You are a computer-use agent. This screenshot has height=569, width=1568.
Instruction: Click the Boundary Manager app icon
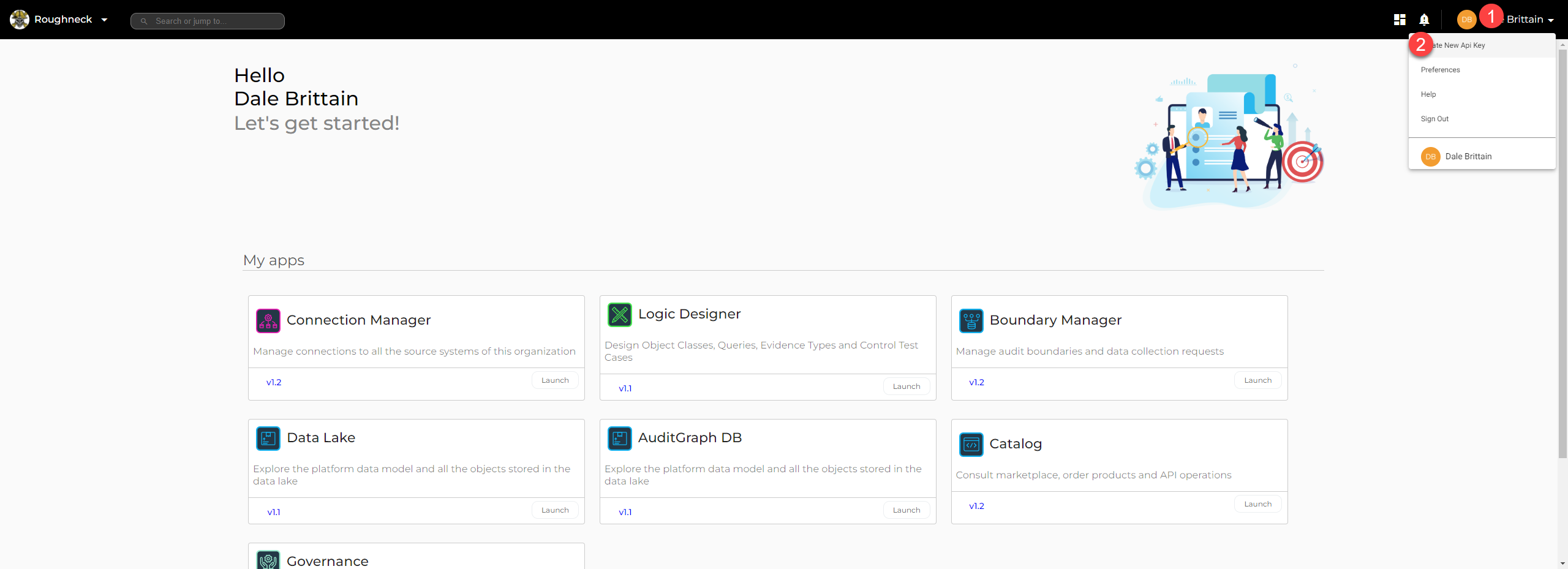[971, 321]
